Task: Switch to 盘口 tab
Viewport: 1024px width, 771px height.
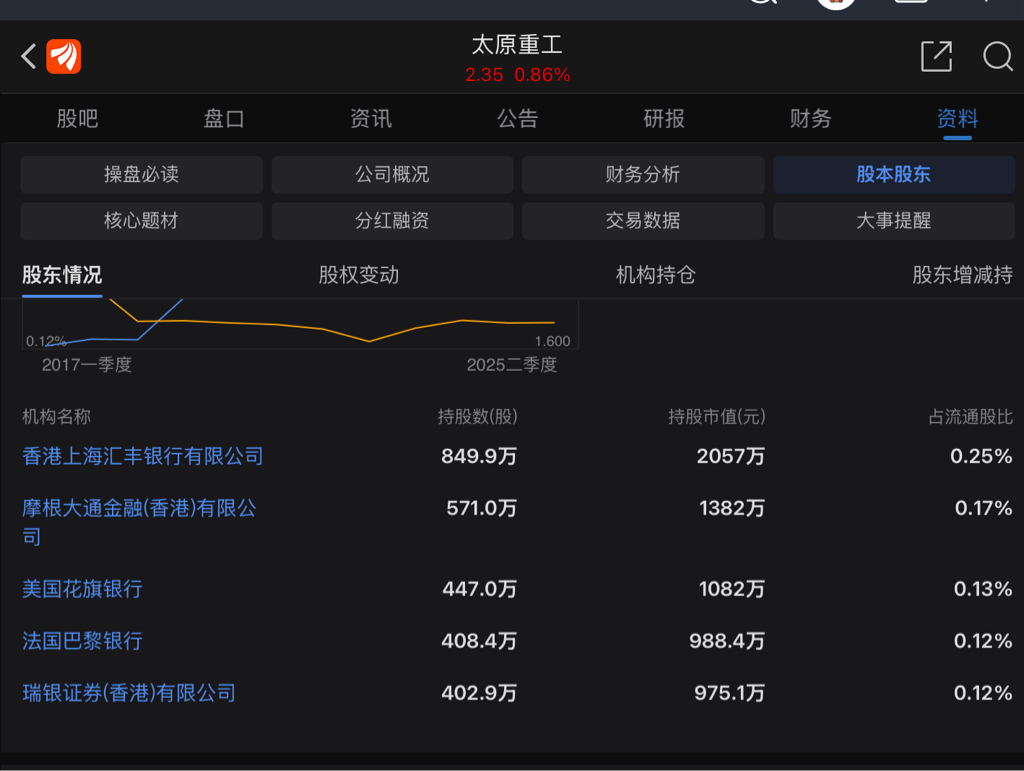Action: 224,118
